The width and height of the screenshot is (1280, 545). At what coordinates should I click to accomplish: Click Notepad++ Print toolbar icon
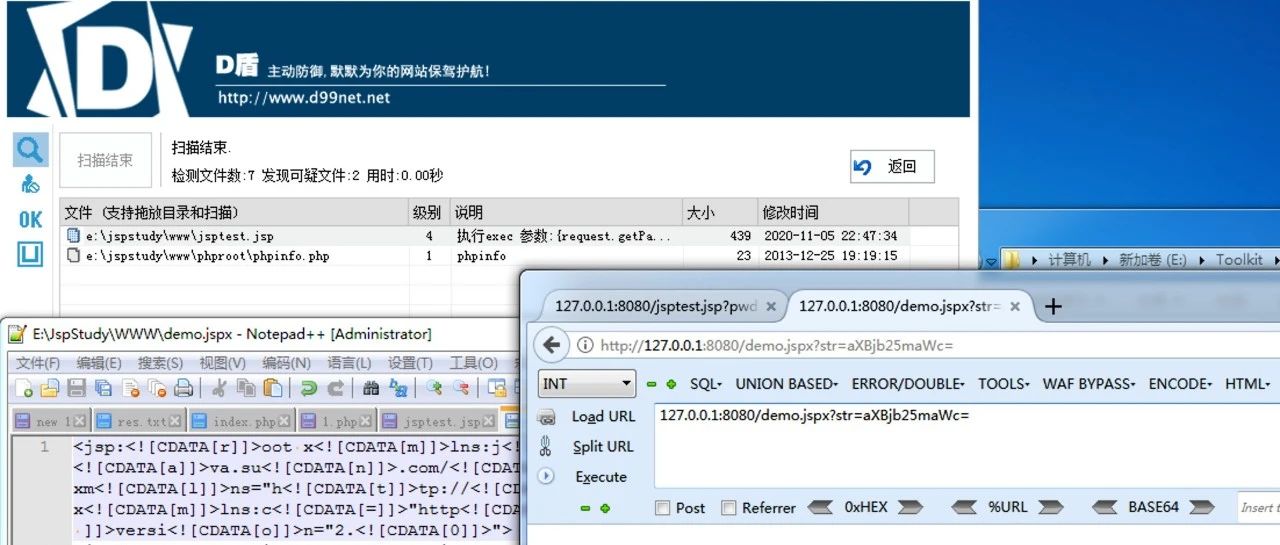tap(184, 388)
